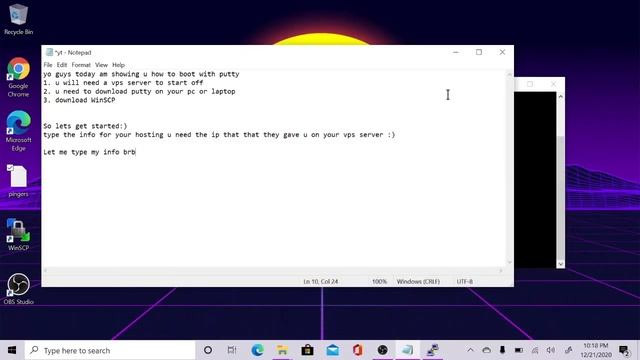Open Office from the taskbar
The width and height of the screenshot is (640, 360).
(x=358, y=350)
